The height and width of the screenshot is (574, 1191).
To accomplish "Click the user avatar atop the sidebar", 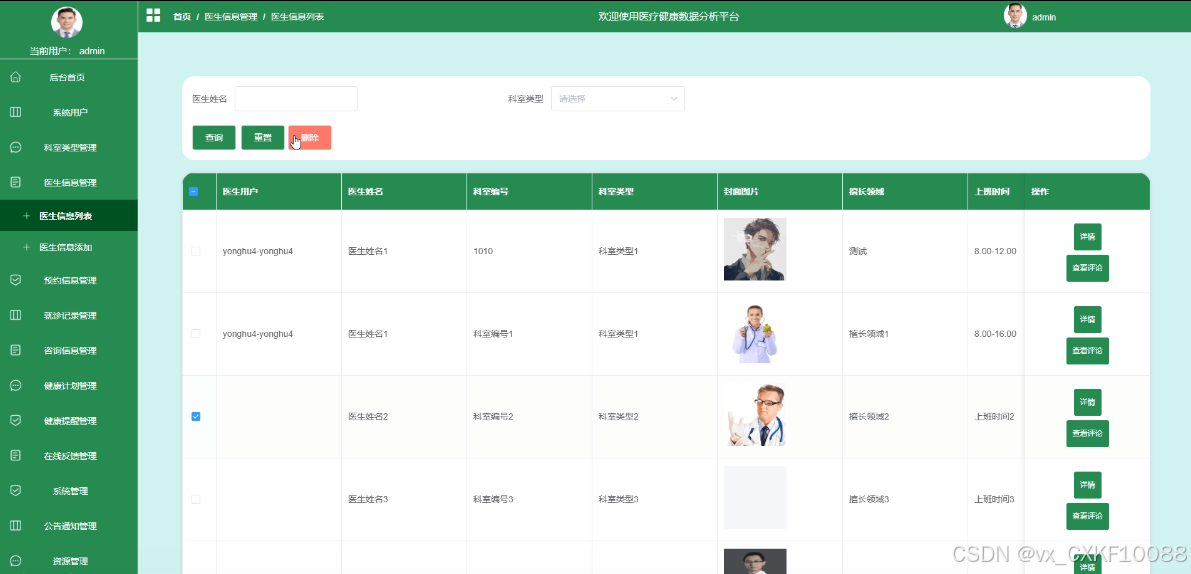I will (67, 22).
